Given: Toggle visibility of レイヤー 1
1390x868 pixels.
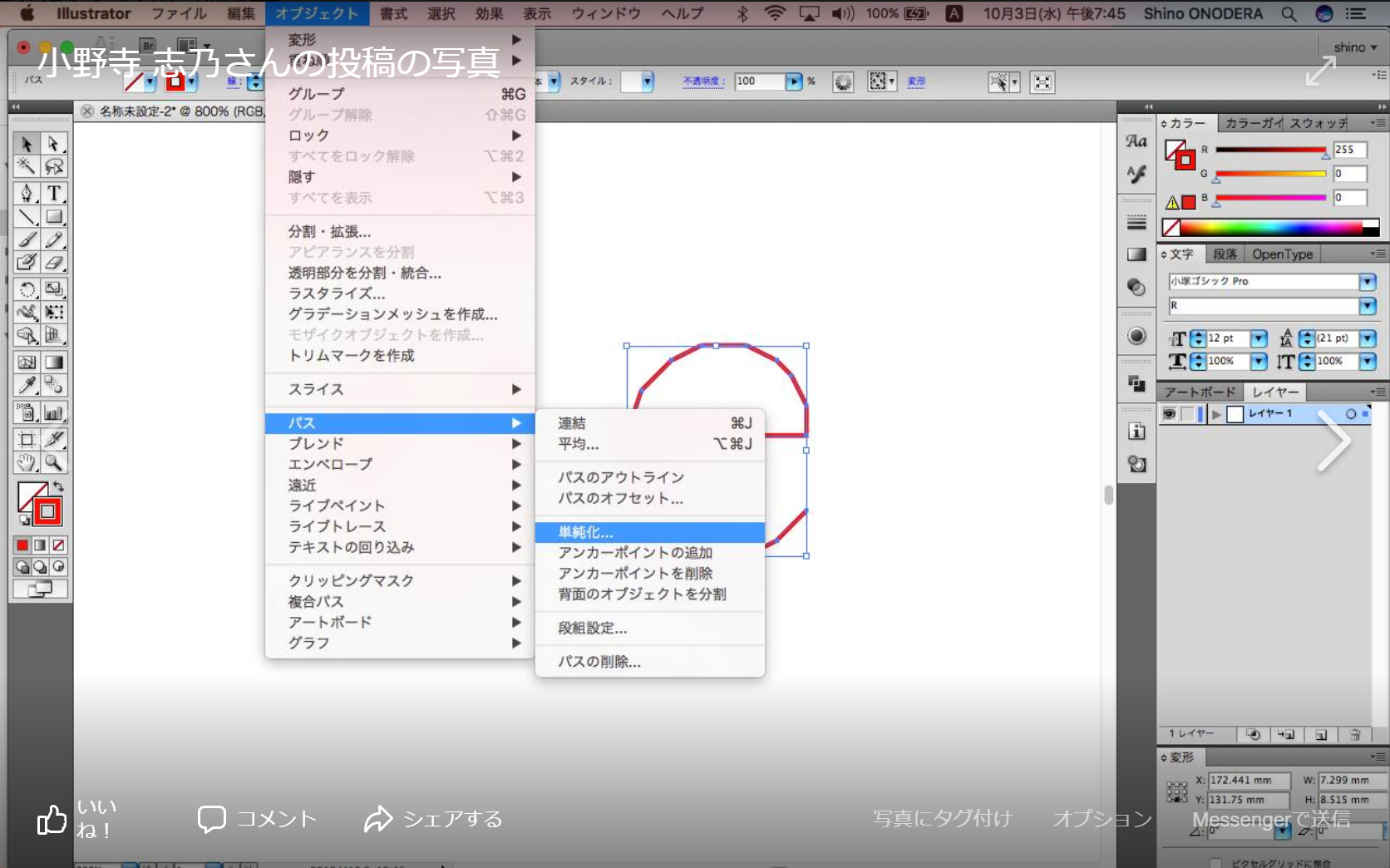Looking at the screenshot, I should [x=1169, y=414].
